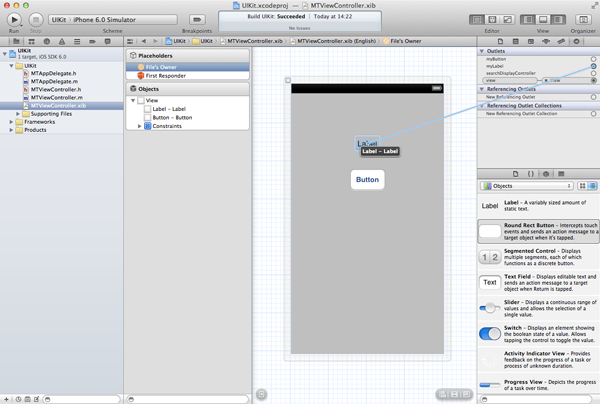Collapse the UIKit group folder
Viewport: 600px width, 404px height.
[x=11, y=66]
